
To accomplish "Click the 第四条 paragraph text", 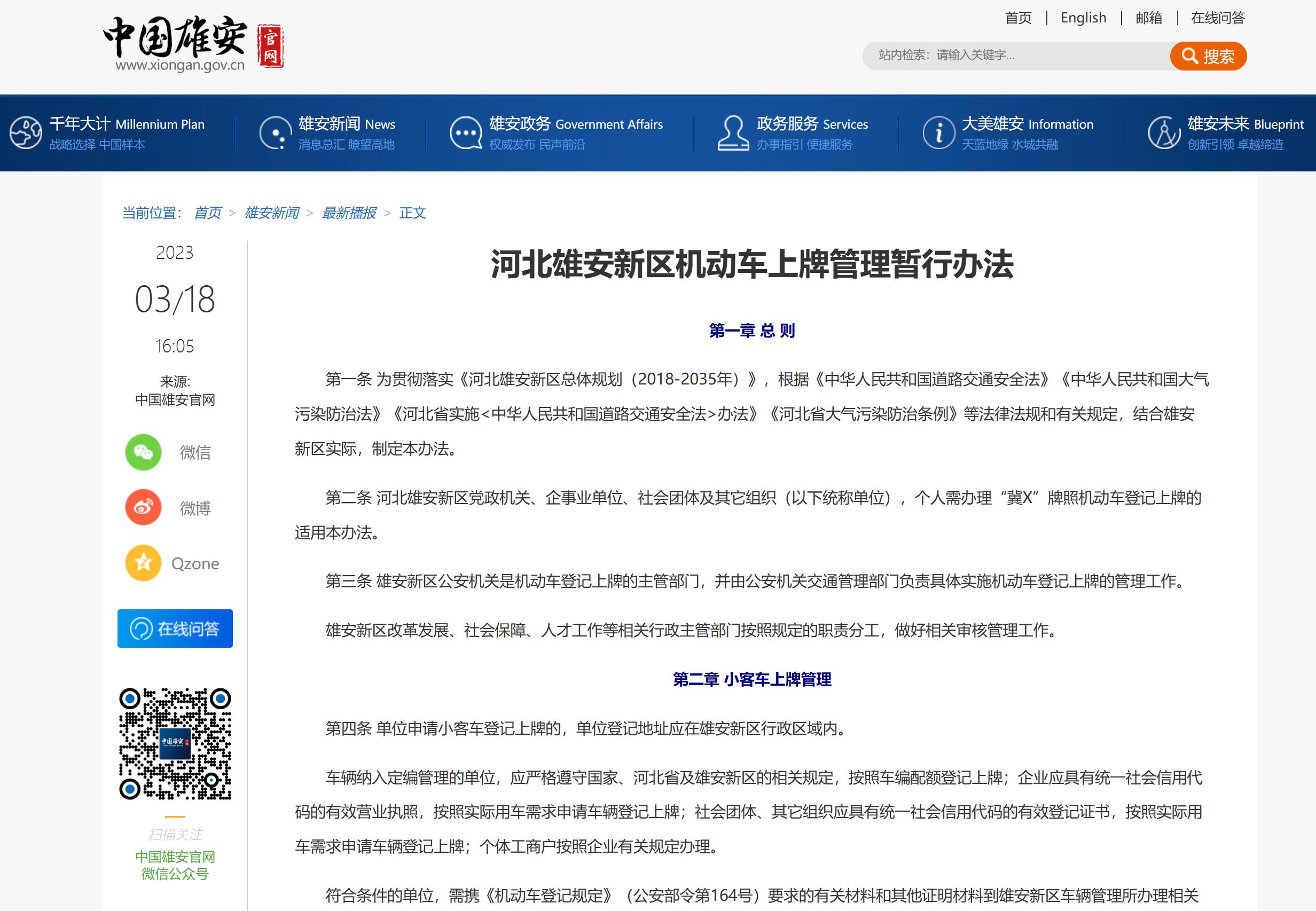I will (587, 728).
